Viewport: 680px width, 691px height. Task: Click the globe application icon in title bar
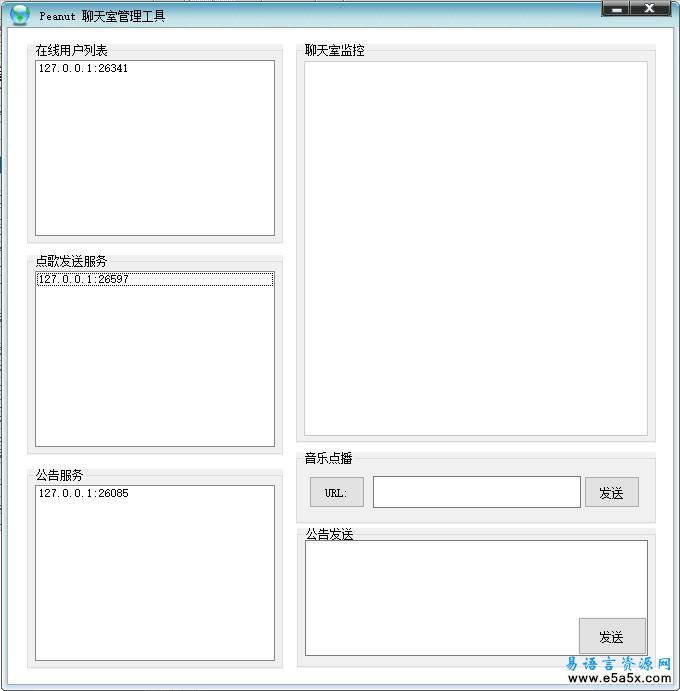point(19,15)
